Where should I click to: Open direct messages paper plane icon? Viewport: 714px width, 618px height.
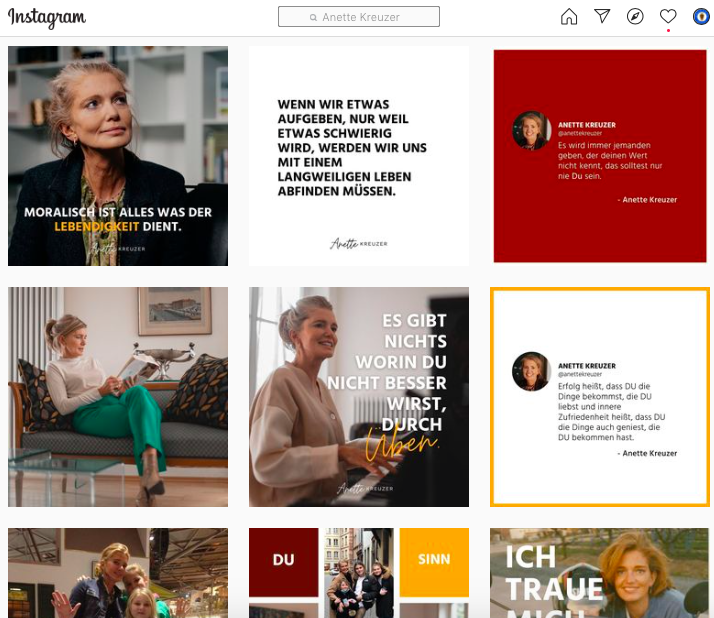pos(602,16)
